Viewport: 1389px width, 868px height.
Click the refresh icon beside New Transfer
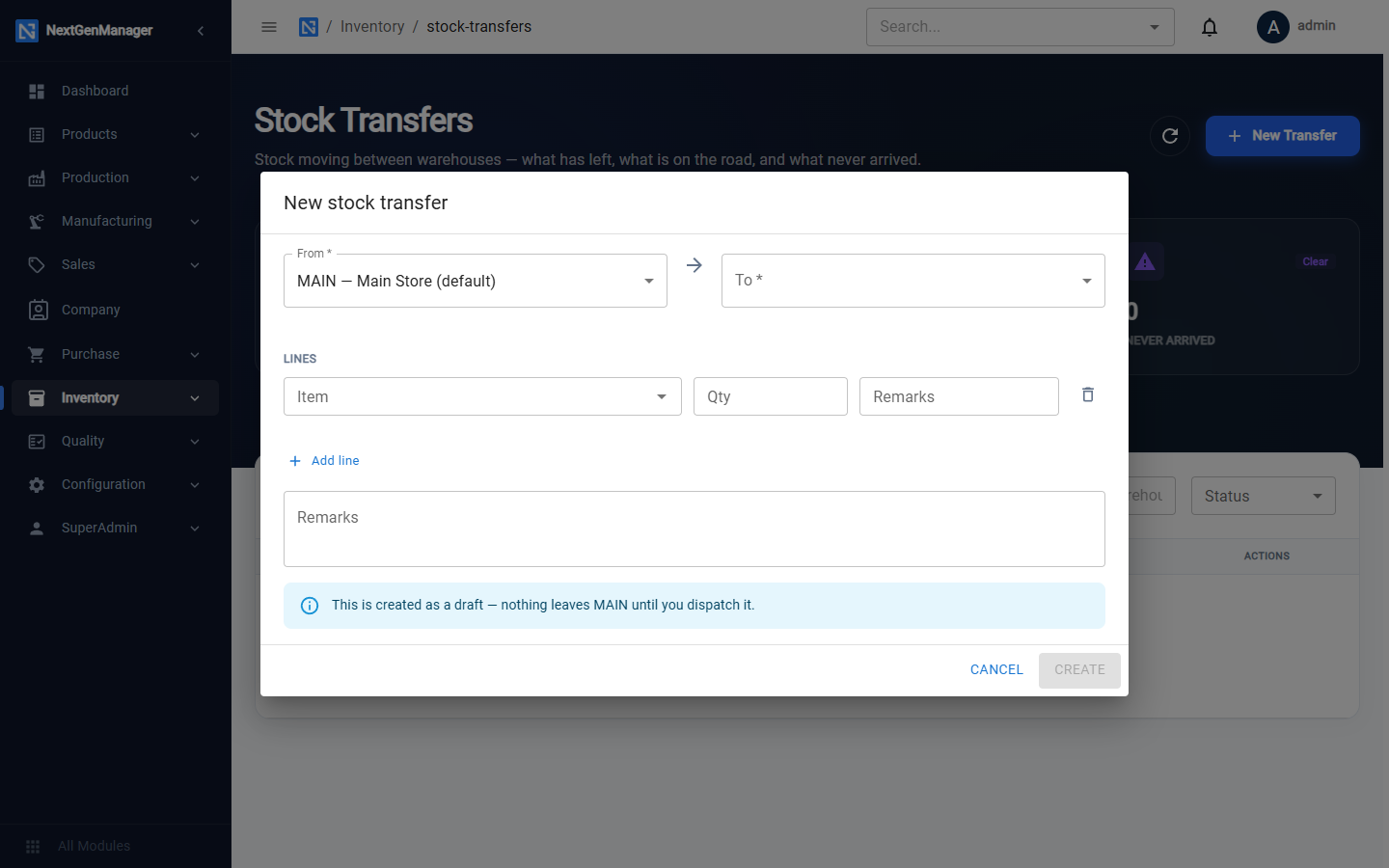coord(1170,136)
